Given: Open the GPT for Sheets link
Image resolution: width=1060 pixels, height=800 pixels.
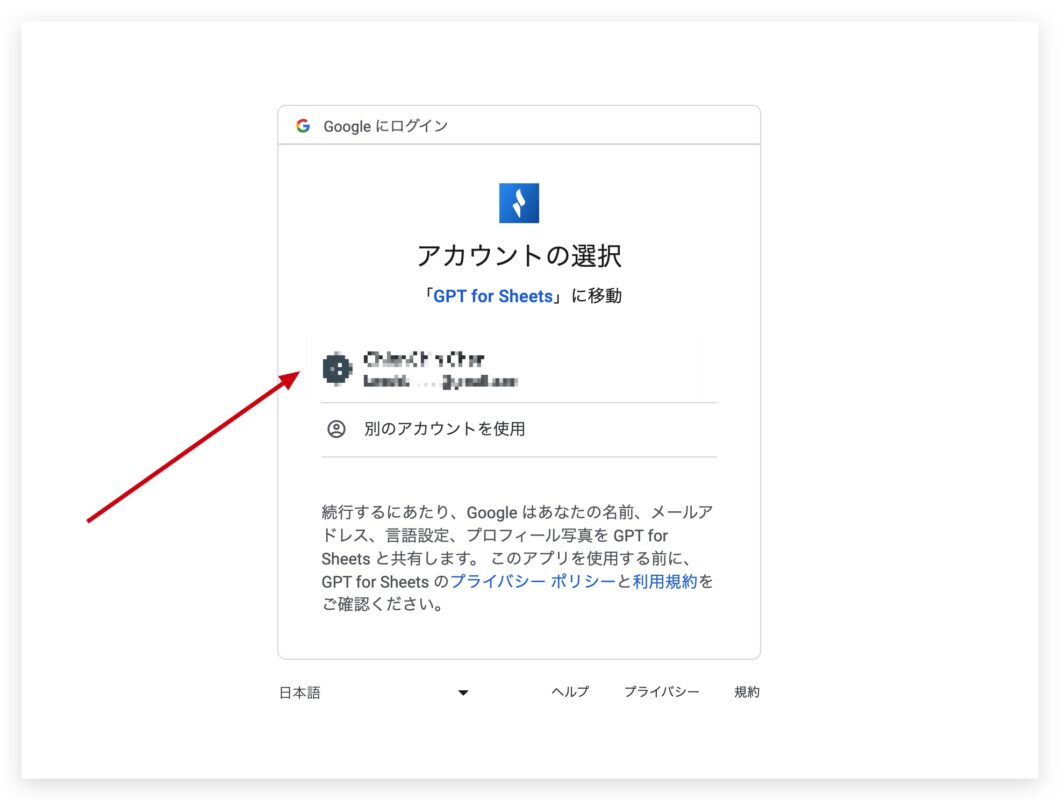Looking at the screenshot, I should click(x=493, y=296).
